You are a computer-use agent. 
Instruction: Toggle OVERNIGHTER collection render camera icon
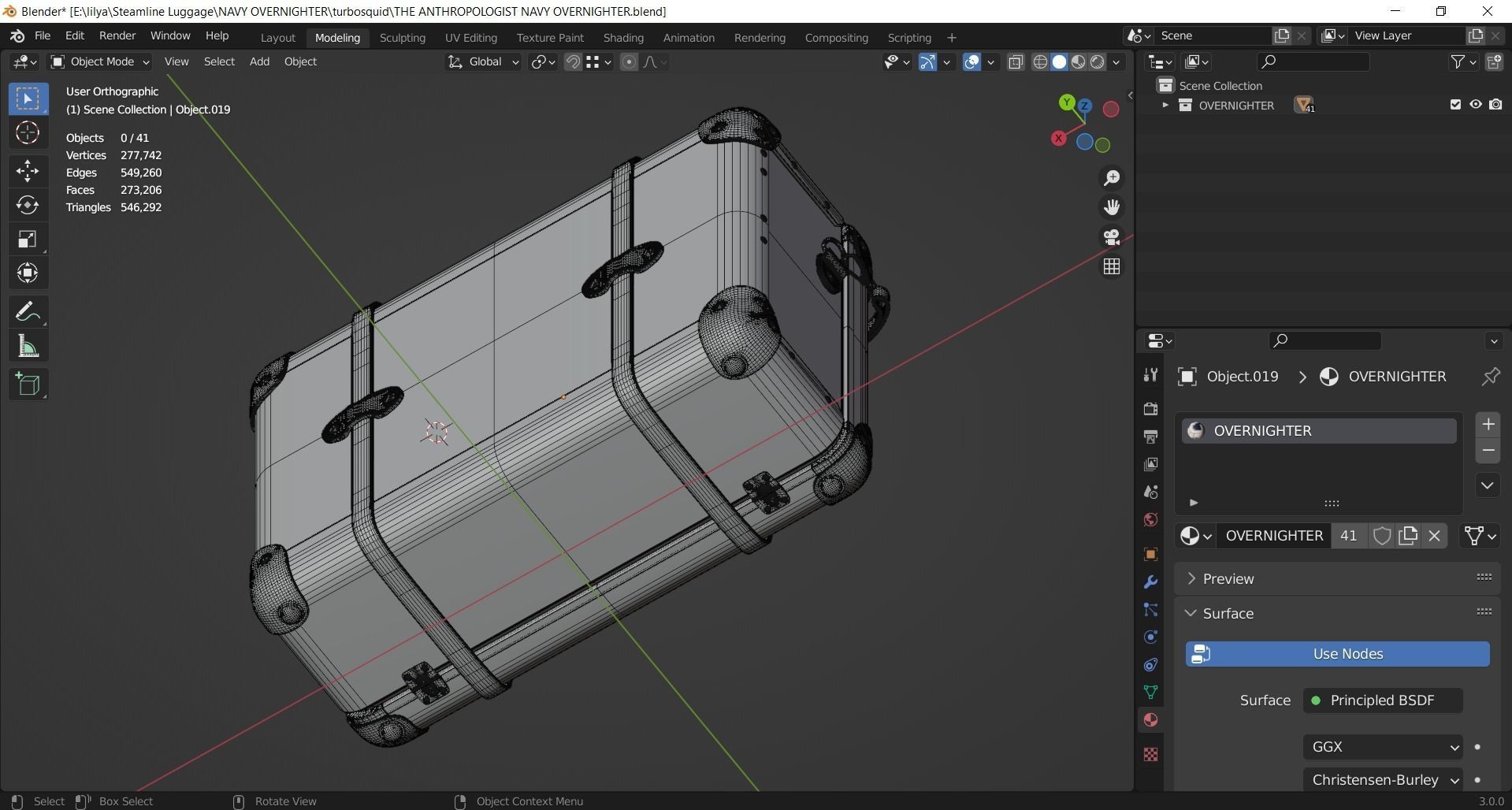coord(1495,105)
